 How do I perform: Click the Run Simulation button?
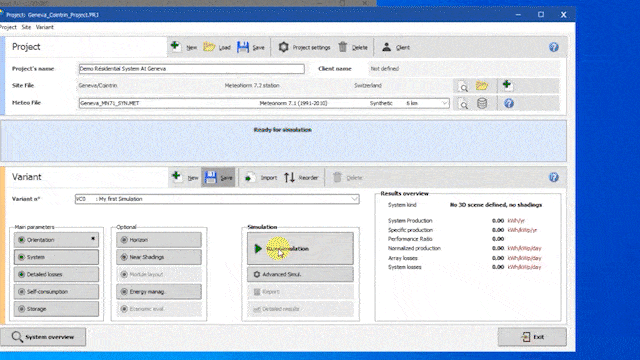pyautogui.click(x=300, y=248)
